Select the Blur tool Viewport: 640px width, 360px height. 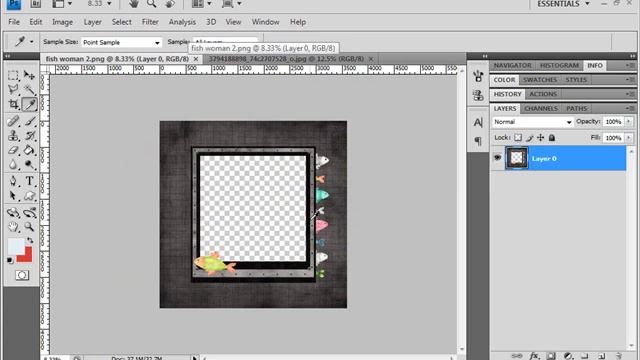pyautogui.click(x=13, y=164)
